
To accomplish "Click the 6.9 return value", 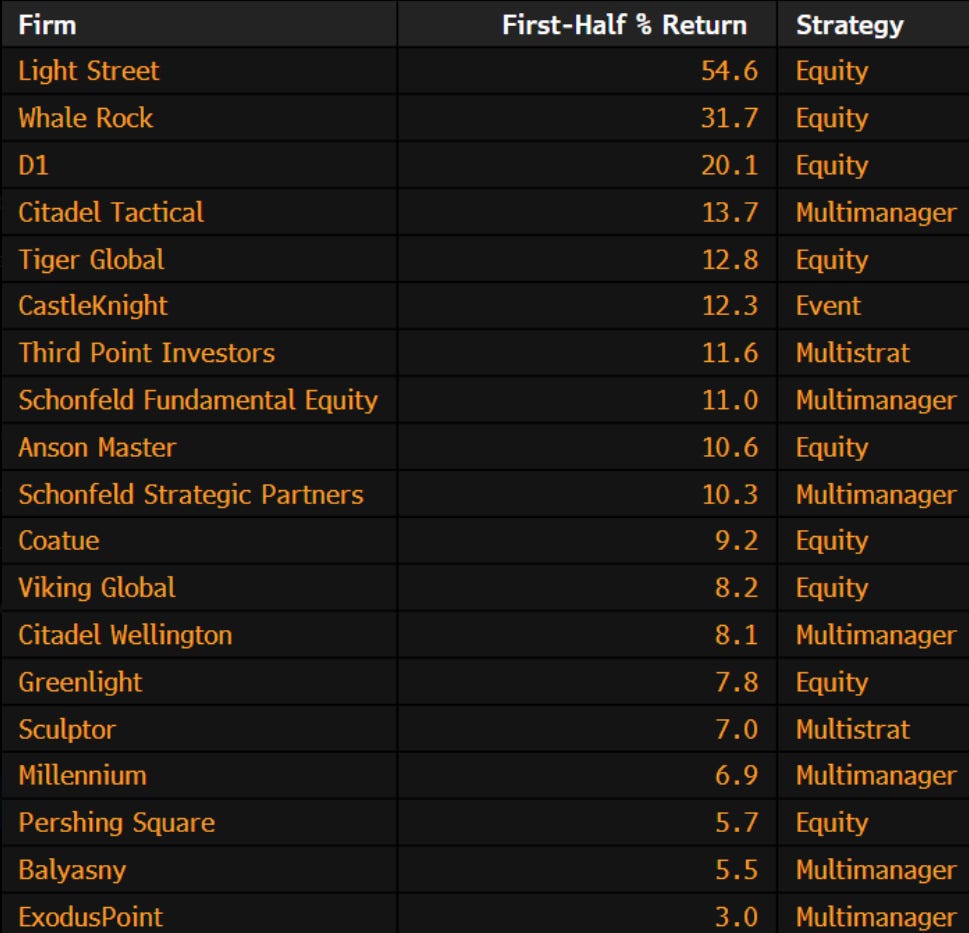I will coord(737,775).
